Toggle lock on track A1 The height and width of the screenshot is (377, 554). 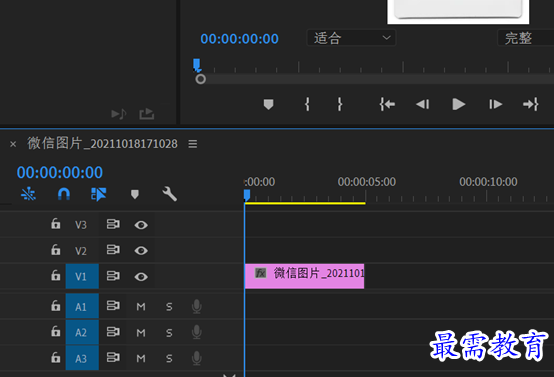tap(55, 305)
